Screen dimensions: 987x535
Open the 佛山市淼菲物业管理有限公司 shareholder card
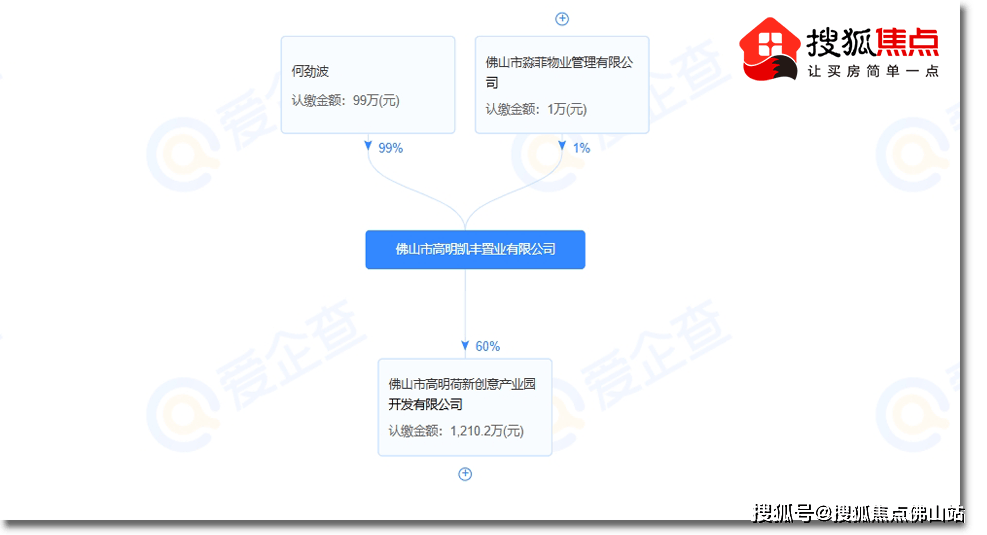coord(561,85)
